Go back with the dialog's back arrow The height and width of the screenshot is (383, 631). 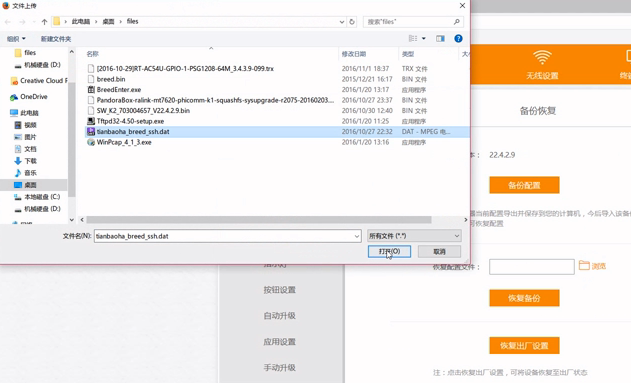[x=8, y=22]
